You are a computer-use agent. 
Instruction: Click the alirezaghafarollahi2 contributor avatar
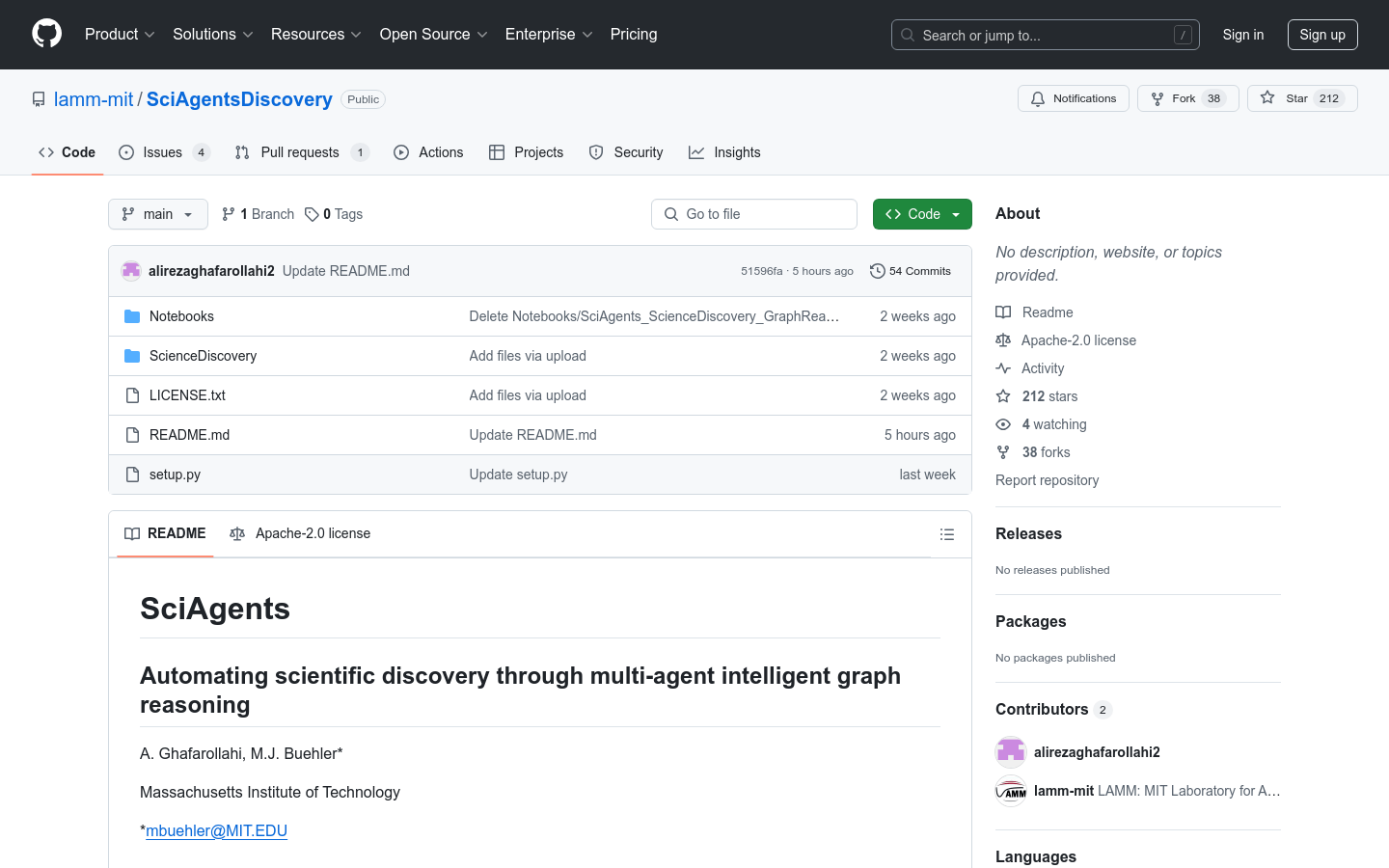1011,752
